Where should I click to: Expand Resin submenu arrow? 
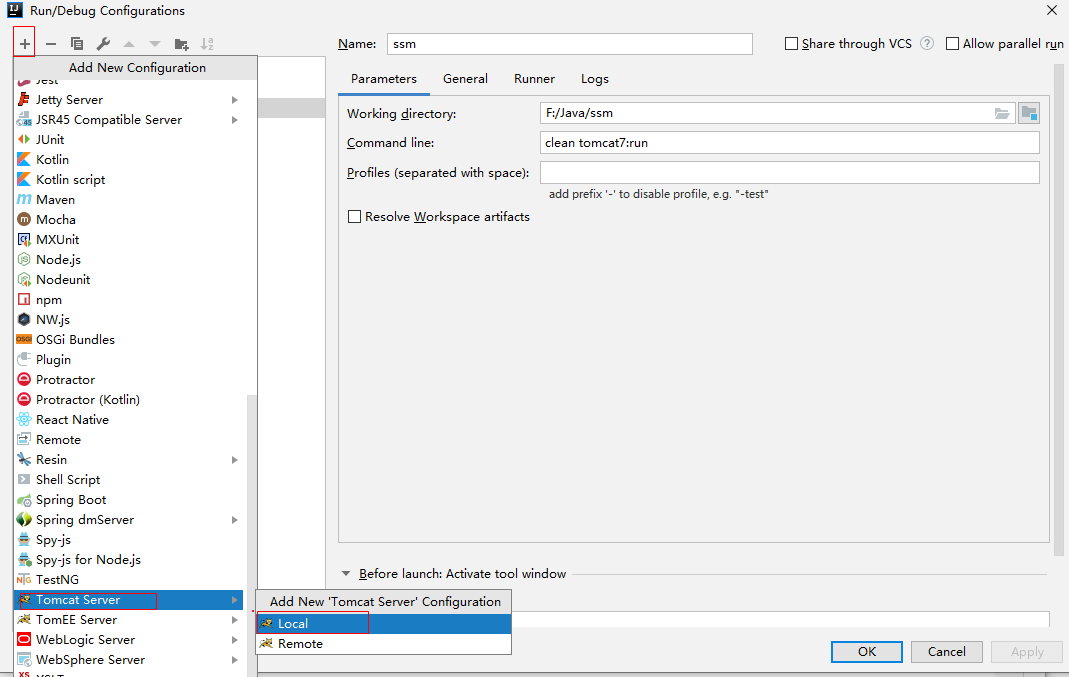click(235, 460)
